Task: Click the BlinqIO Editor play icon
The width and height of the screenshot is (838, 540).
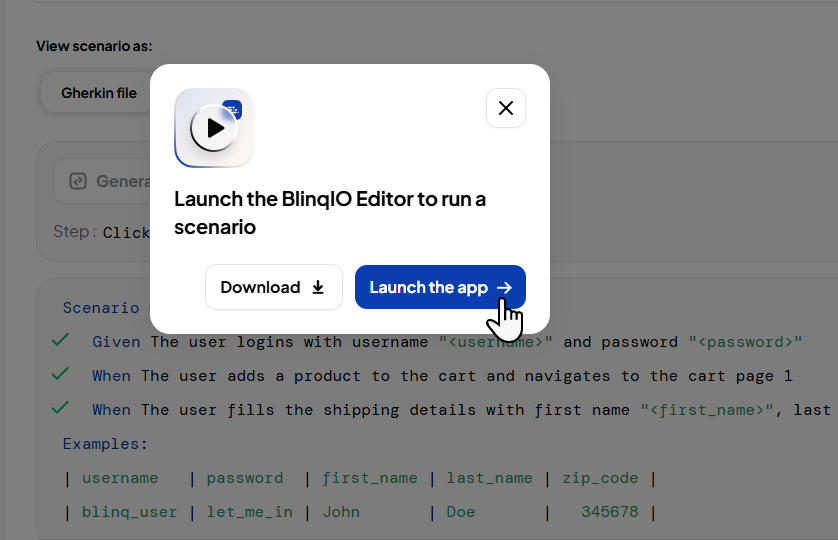Action: 214,128
